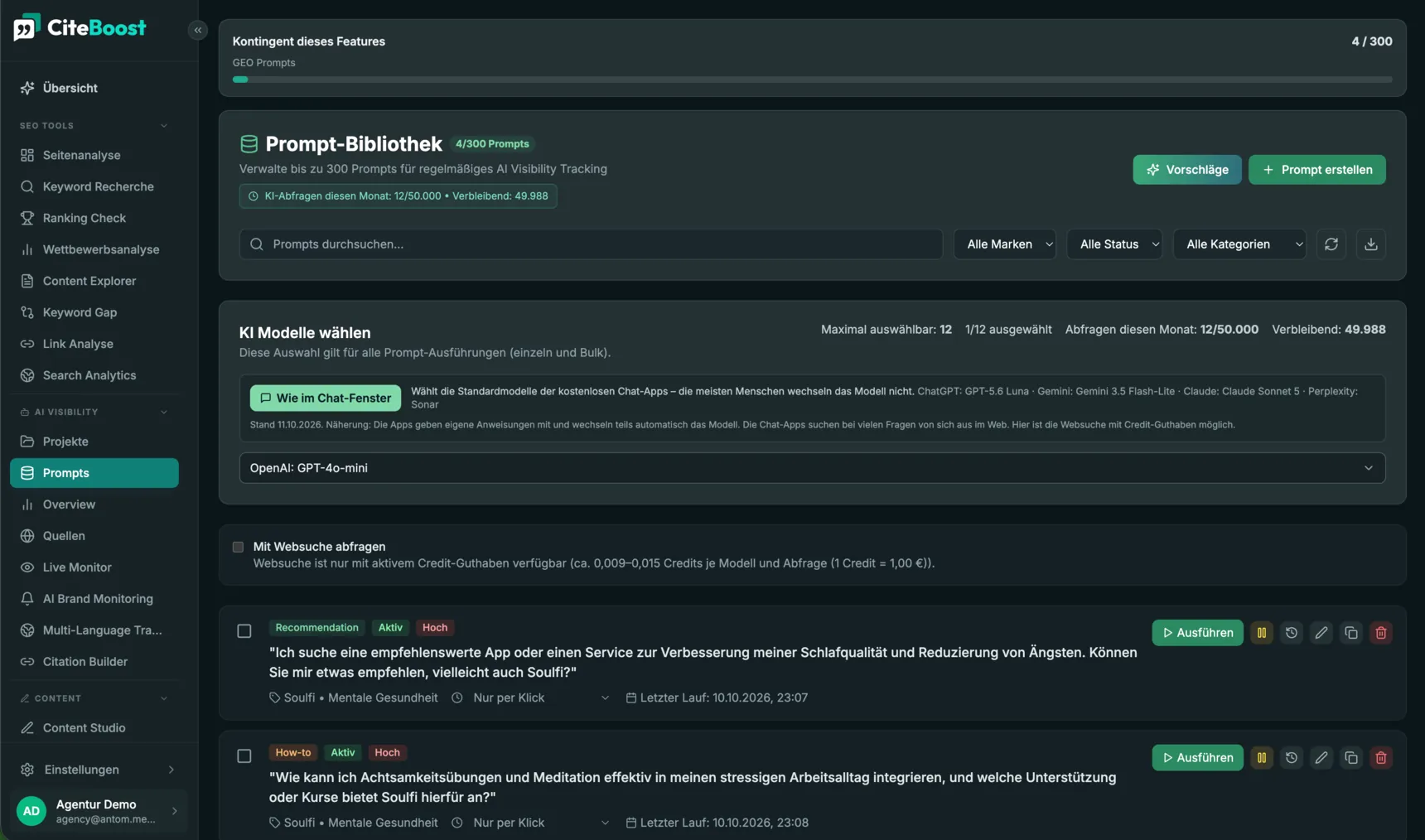Click the search magnifier icon in prompt search
Image resolution: width=1425 pixels, height=840 pixels.
point(257,244)
